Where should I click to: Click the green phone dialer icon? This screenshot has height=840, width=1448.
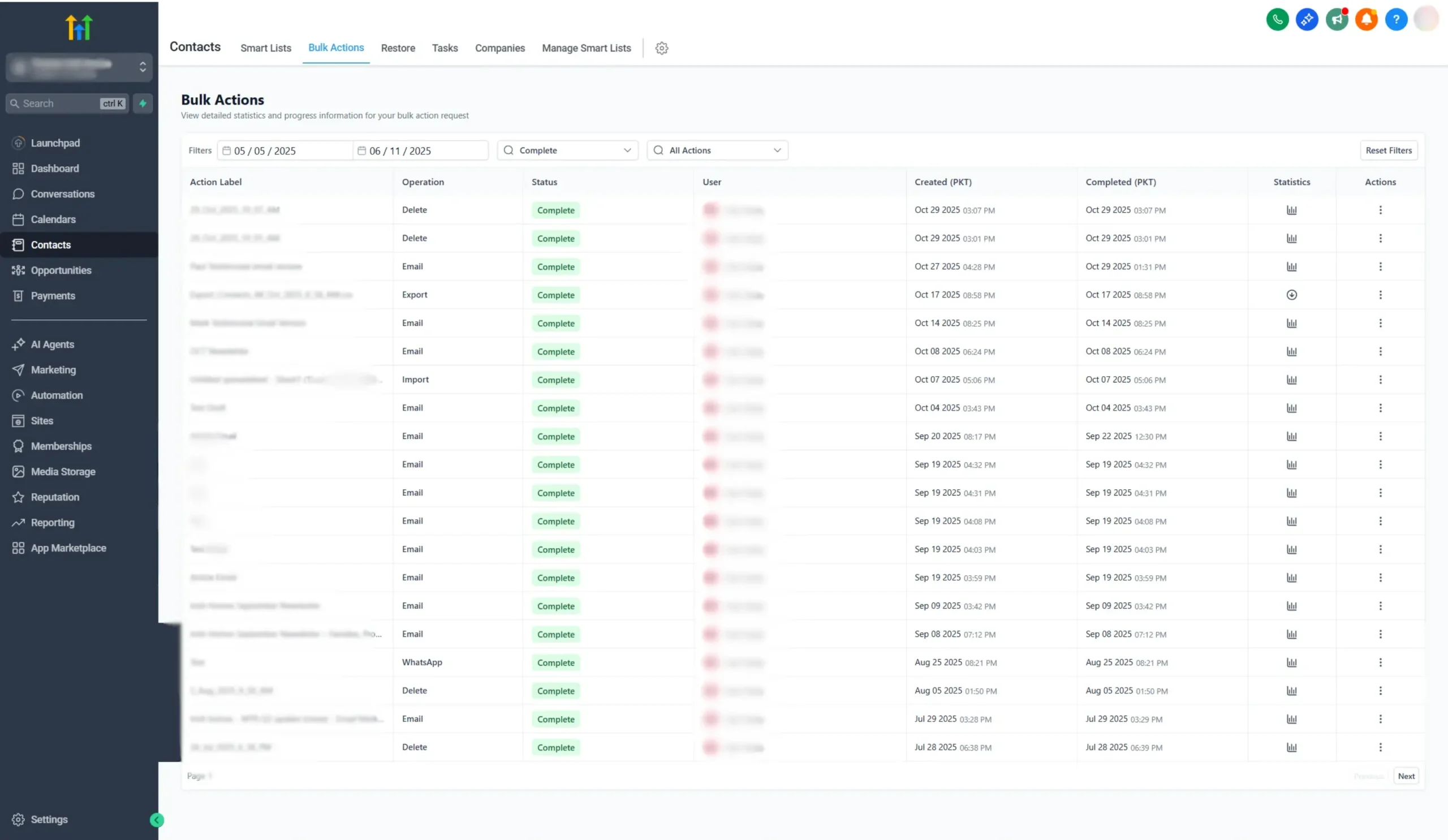pos(1277,20)
